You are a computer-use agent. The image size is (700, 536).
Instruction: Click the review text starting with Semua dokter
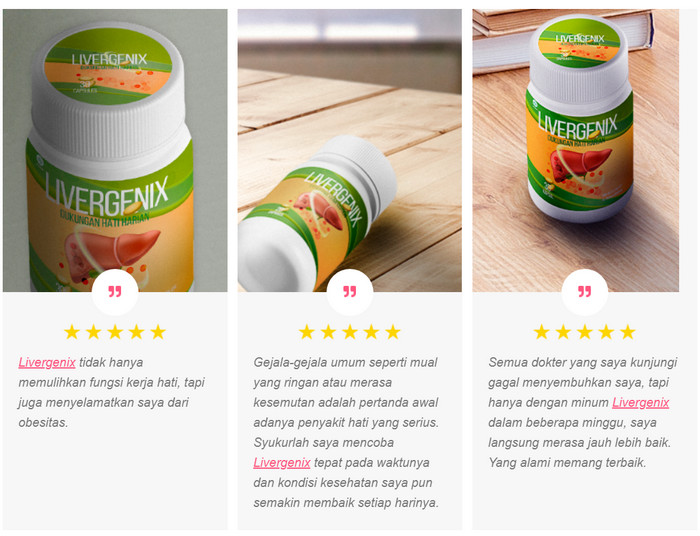coord(583,412)
